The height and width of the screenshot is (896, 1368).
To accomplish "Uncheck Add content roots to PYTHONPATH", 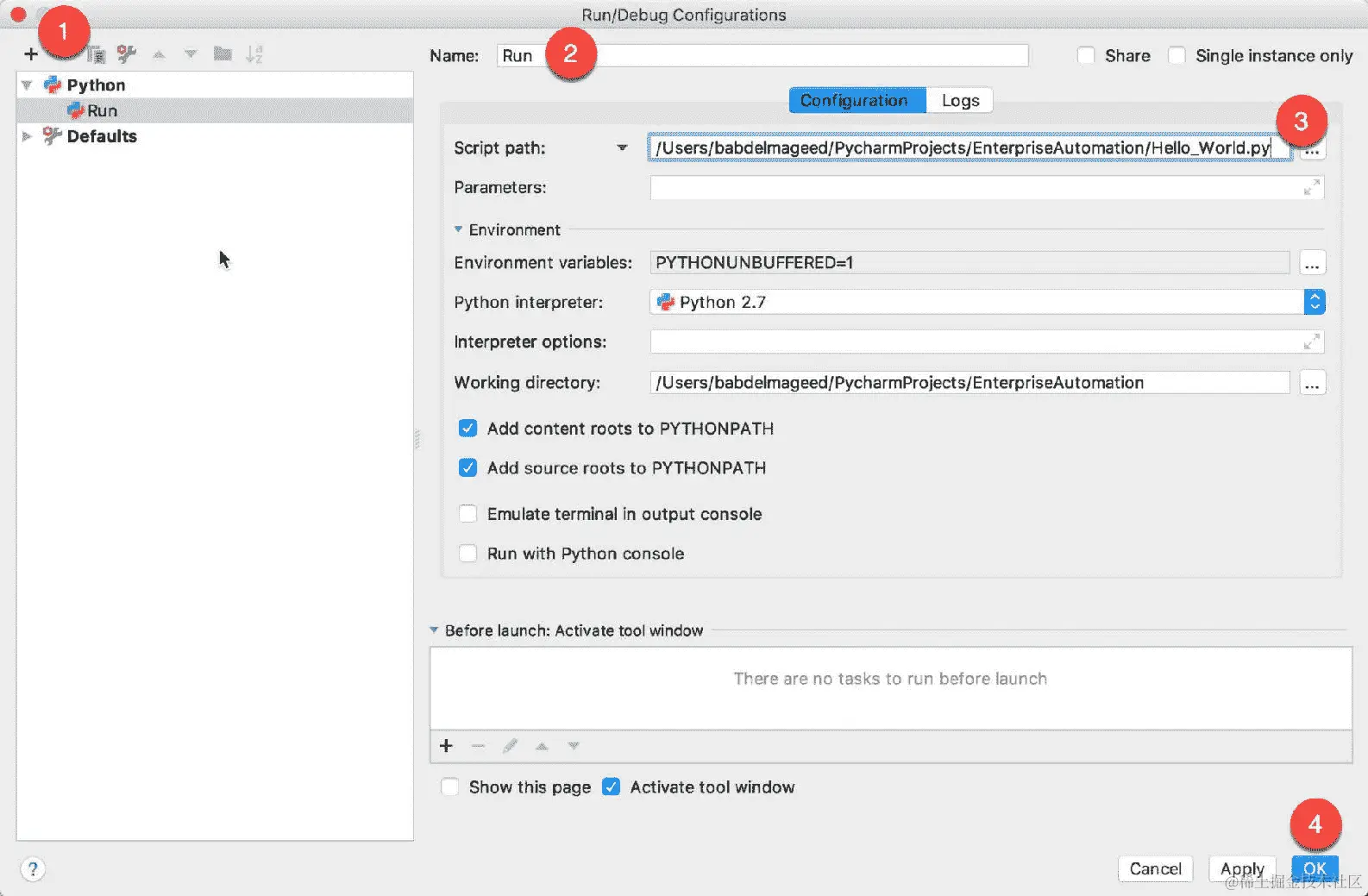I will click(468, 429).
